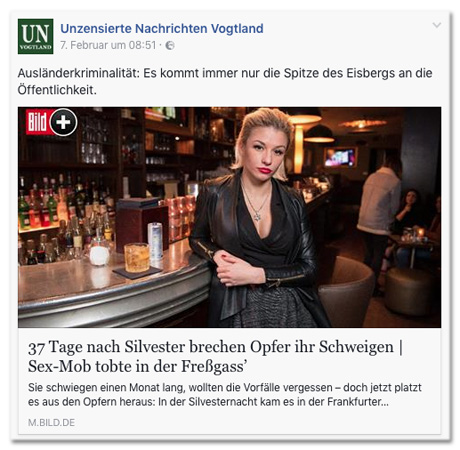Viewport: 460px width, 450px height.
Task: Click the TV screen in the photo background
Action: [x=340, y=157]
